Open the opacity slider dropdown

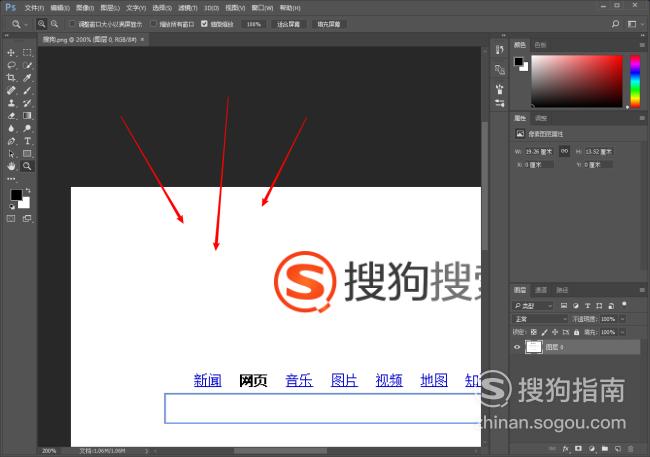(x=622, y=319)
